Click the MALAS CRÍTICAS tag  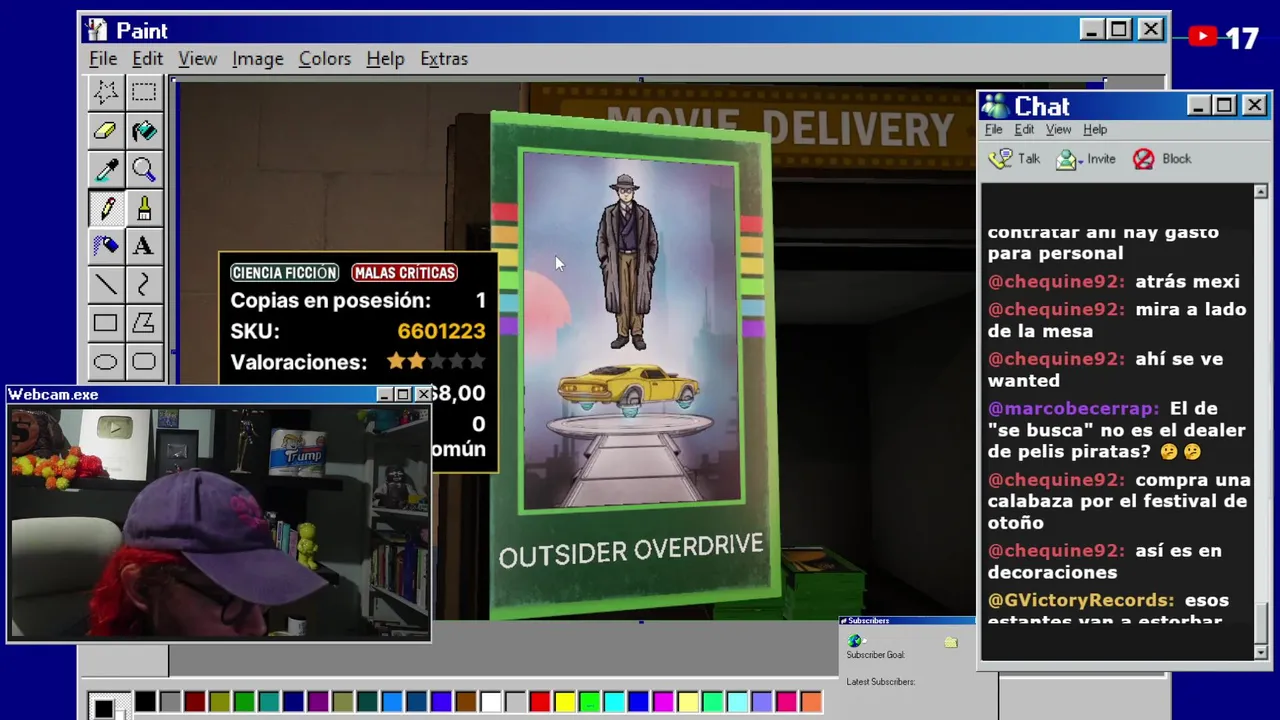[405, 273]
